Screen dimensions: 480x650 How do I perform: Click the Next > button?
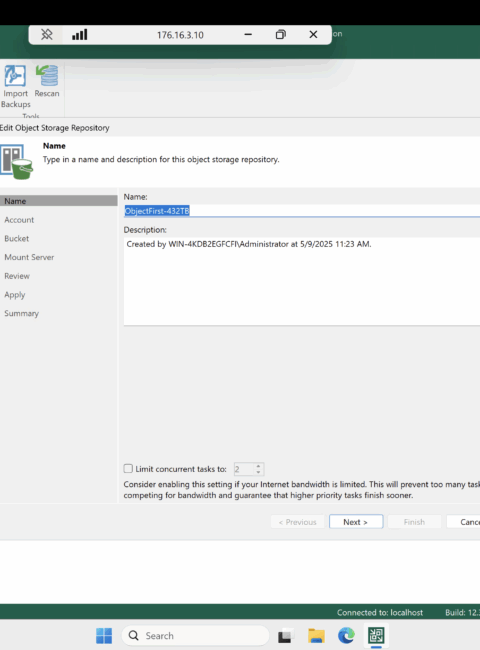point(356,522)
